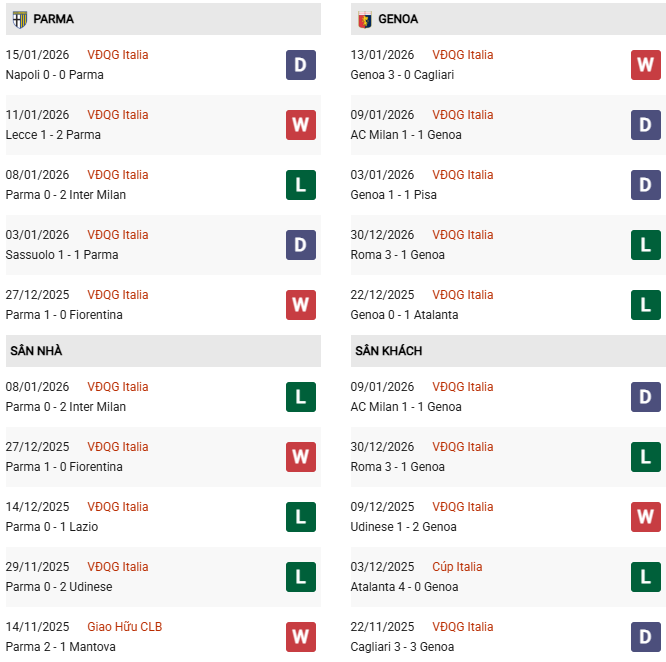Open the Udinese 1 - 2 Genoa match
This screenshot has width=666, height=662.
[x=403, y=527]
